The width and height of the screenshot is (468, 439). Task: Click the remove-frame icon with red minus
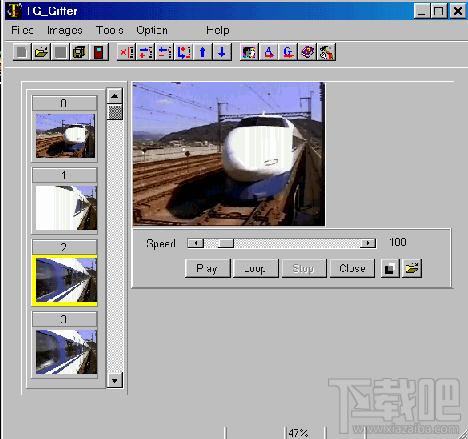click(x=165, y=52)
